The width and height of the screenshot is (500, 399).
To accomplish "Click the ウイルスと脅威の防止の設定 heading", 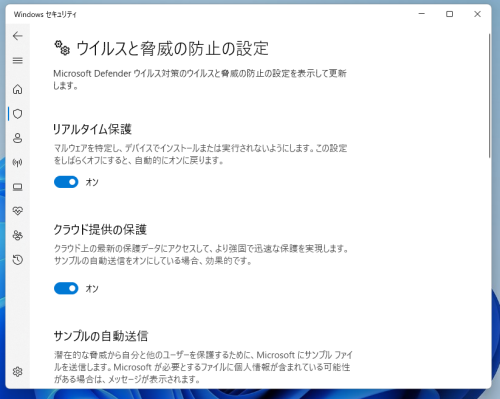I will click(172, 49).
